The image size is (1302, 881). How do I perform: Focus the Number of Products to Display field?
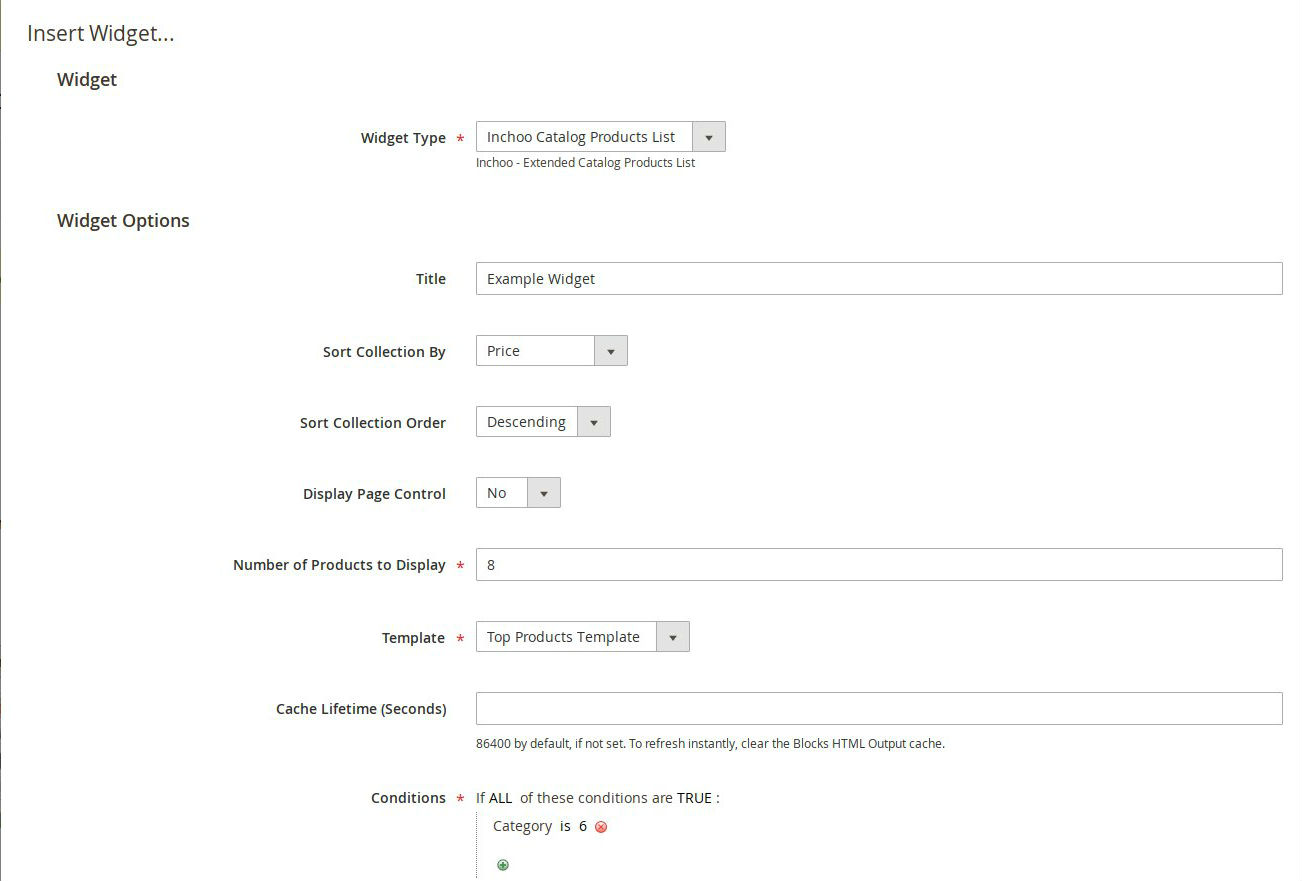point(879,565)
